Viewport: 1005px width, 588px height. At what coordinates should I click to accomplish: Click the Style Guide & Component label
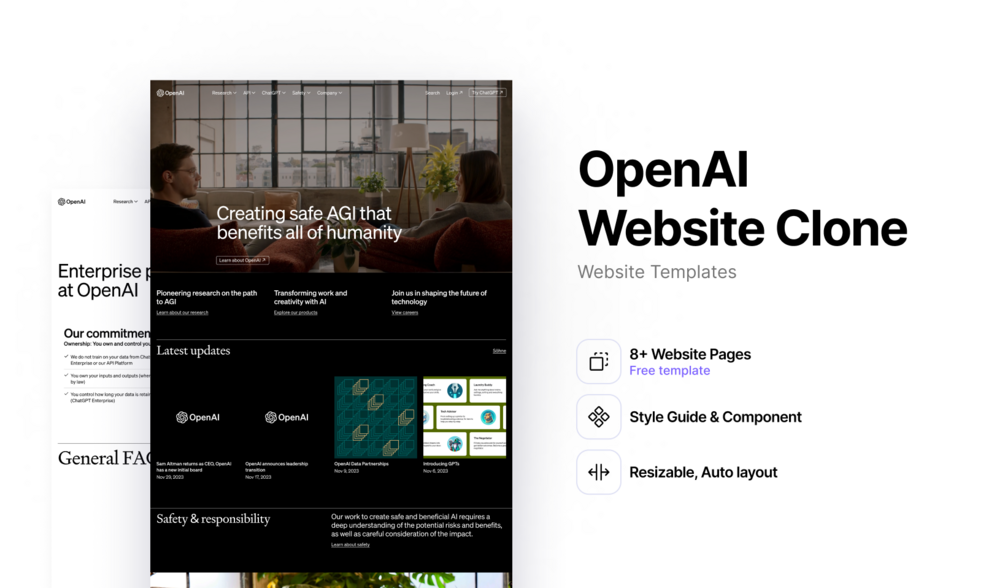tap(715, 417)
